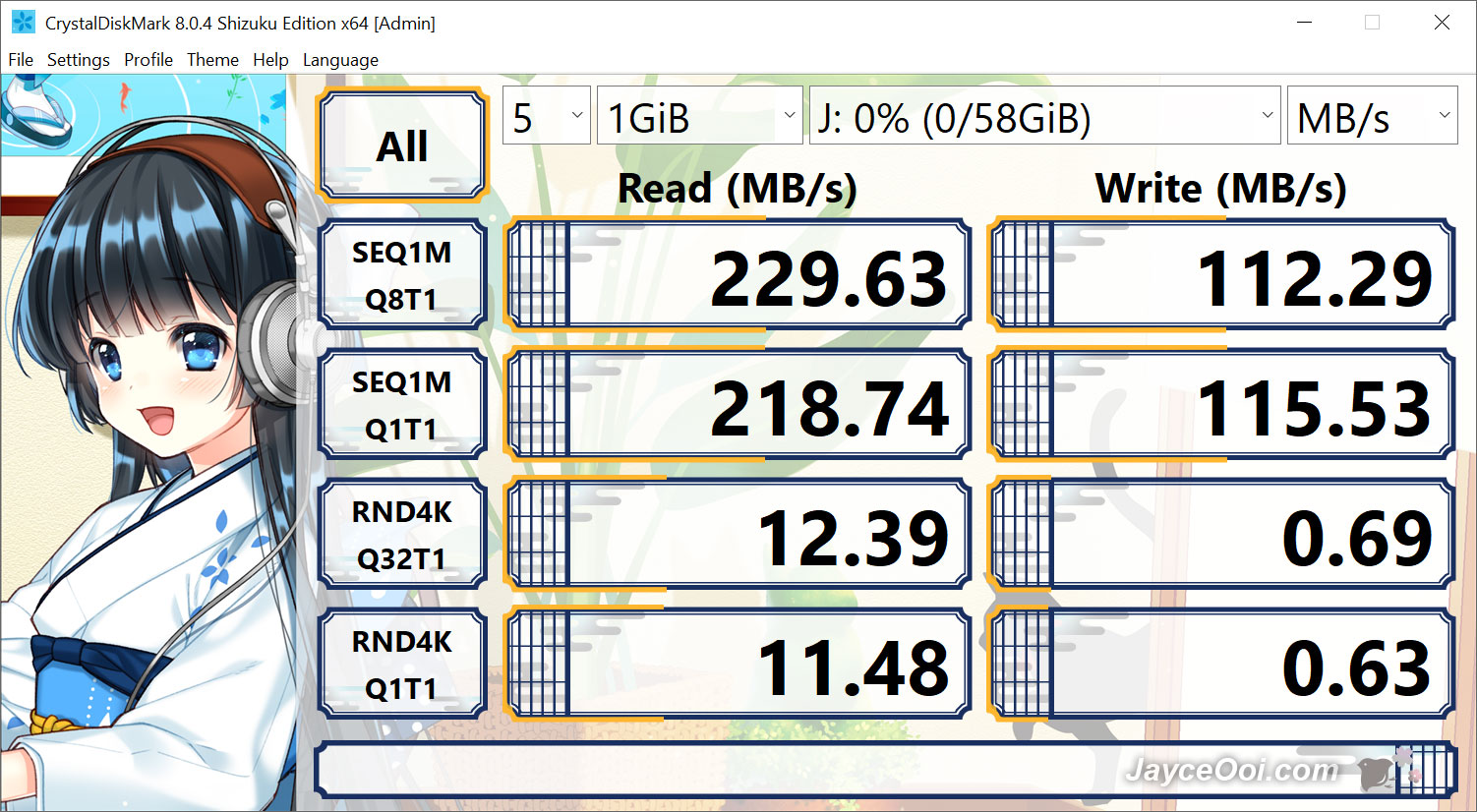Image resolution: width=1477 pixels, height=812 pixels.
Task: Click SEQ1M Q1T1 write result 115.53
Action: point(1221,405)
